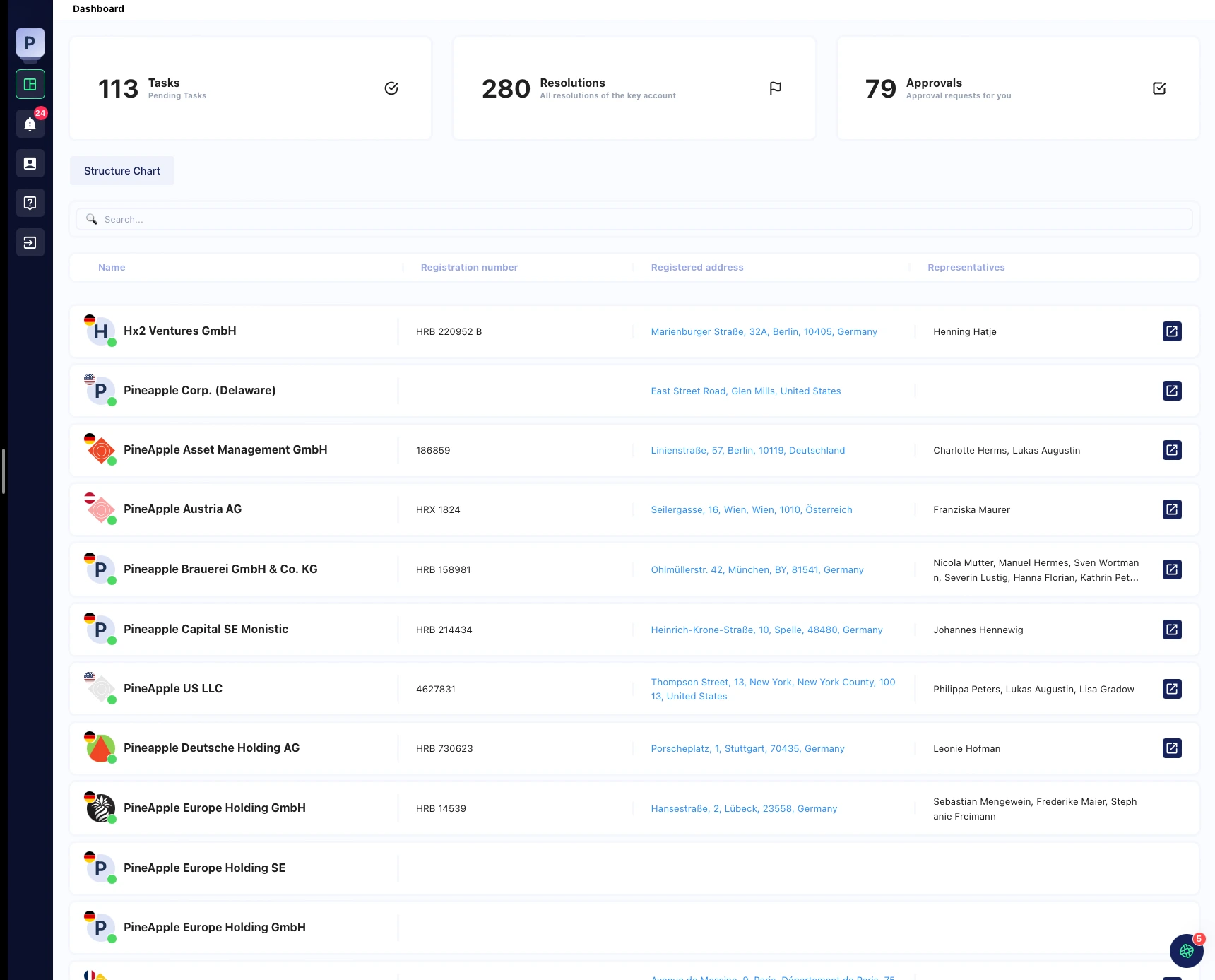Click the Approvals checkbox icon
This screenshot has width=1215, height=980.
click(x=1159, y=88)
